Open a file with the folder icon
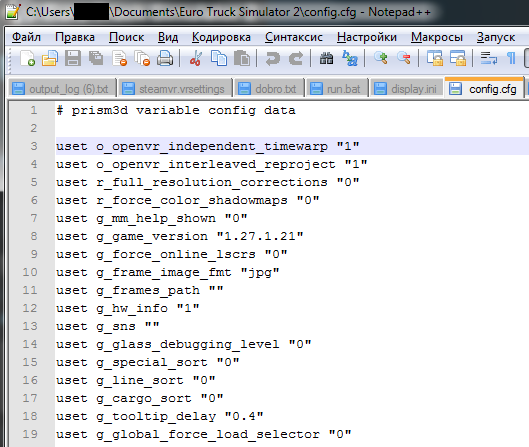Image resolution: width=529 pixels, height=447 pixels. [x=50, y=58]
